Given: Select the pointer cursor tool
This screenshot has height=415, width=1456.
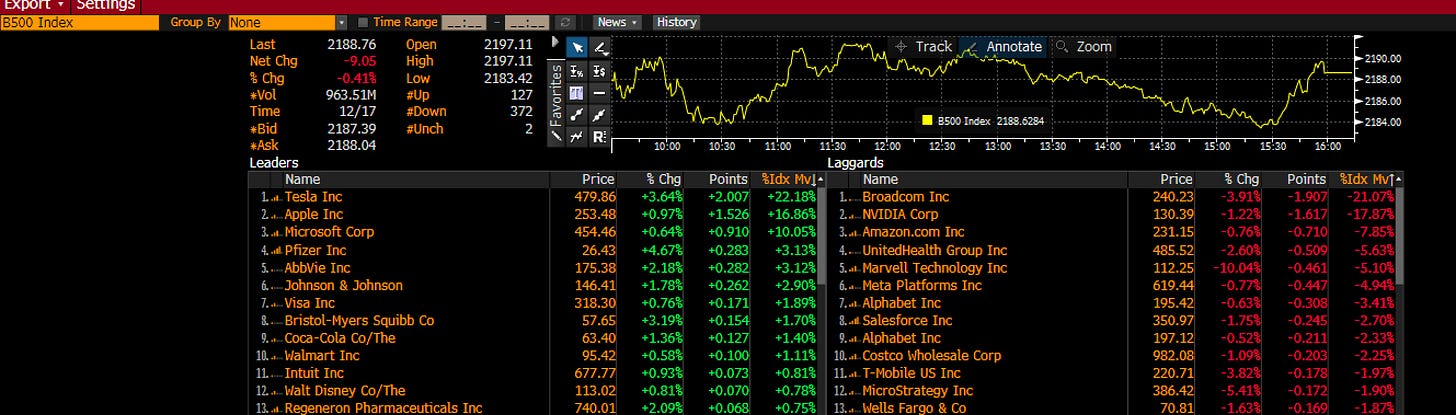Looking at the screenshot, I should pos(577,48).
